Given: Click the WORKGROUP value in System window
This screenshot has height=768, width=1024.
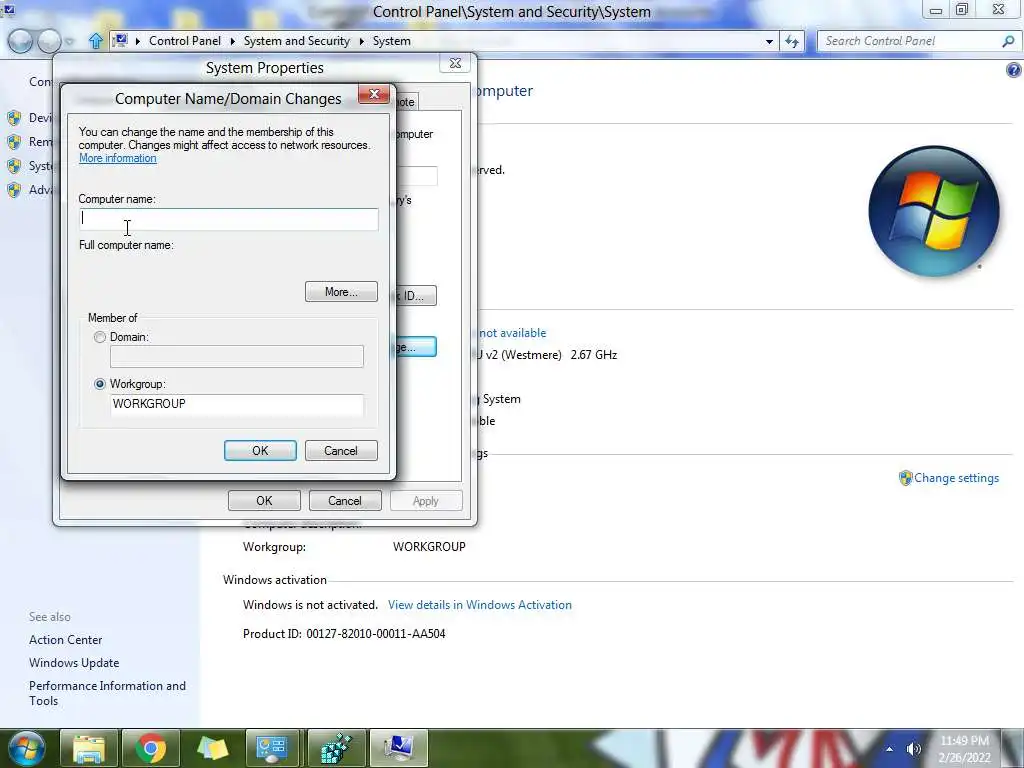Looking at the screenshot, I should 429,547.
